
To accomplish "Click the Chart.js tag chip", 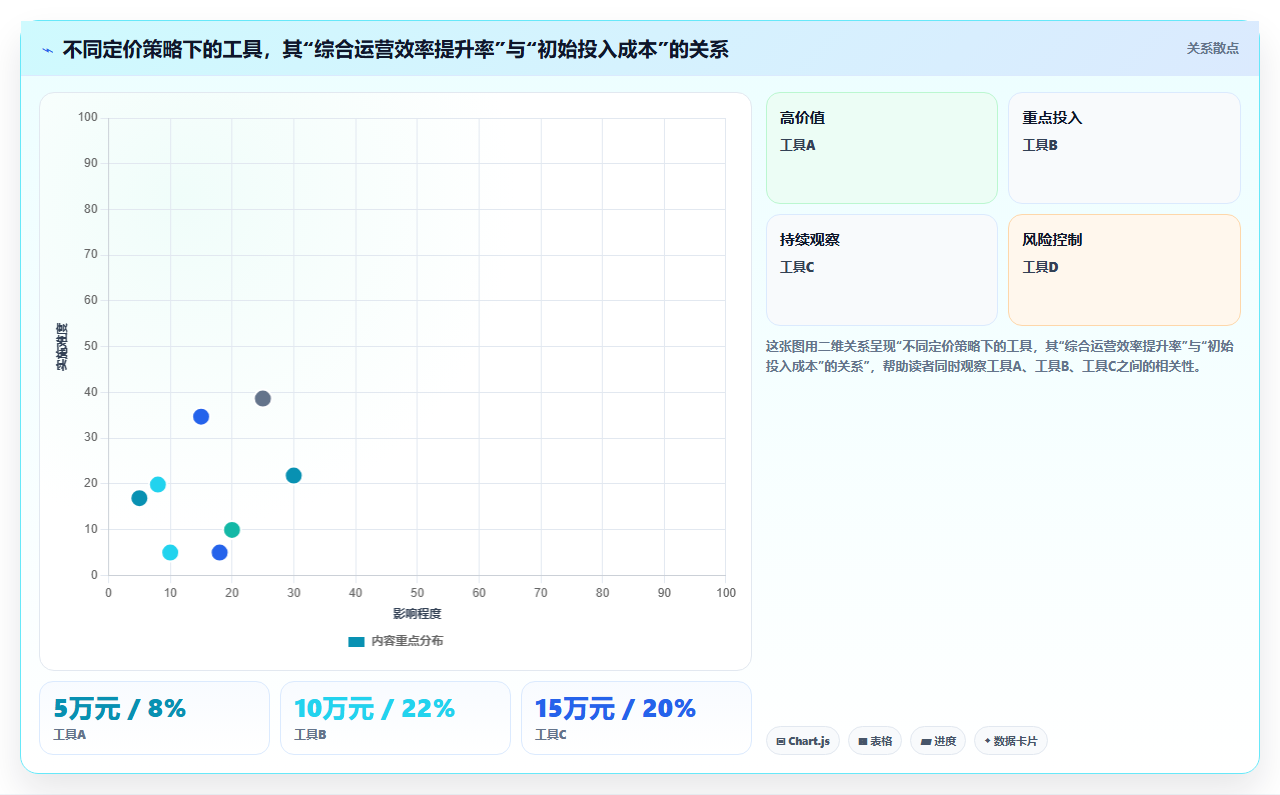I will tap(803, 741).
